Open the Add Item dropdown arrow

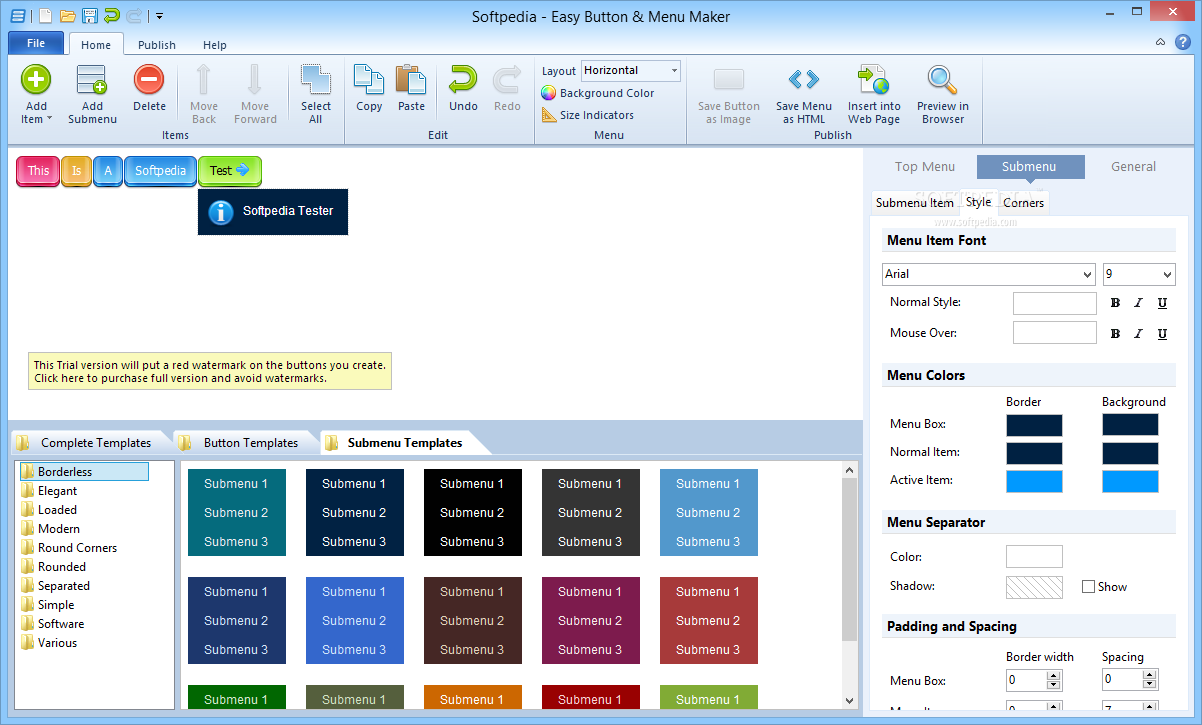51,119
